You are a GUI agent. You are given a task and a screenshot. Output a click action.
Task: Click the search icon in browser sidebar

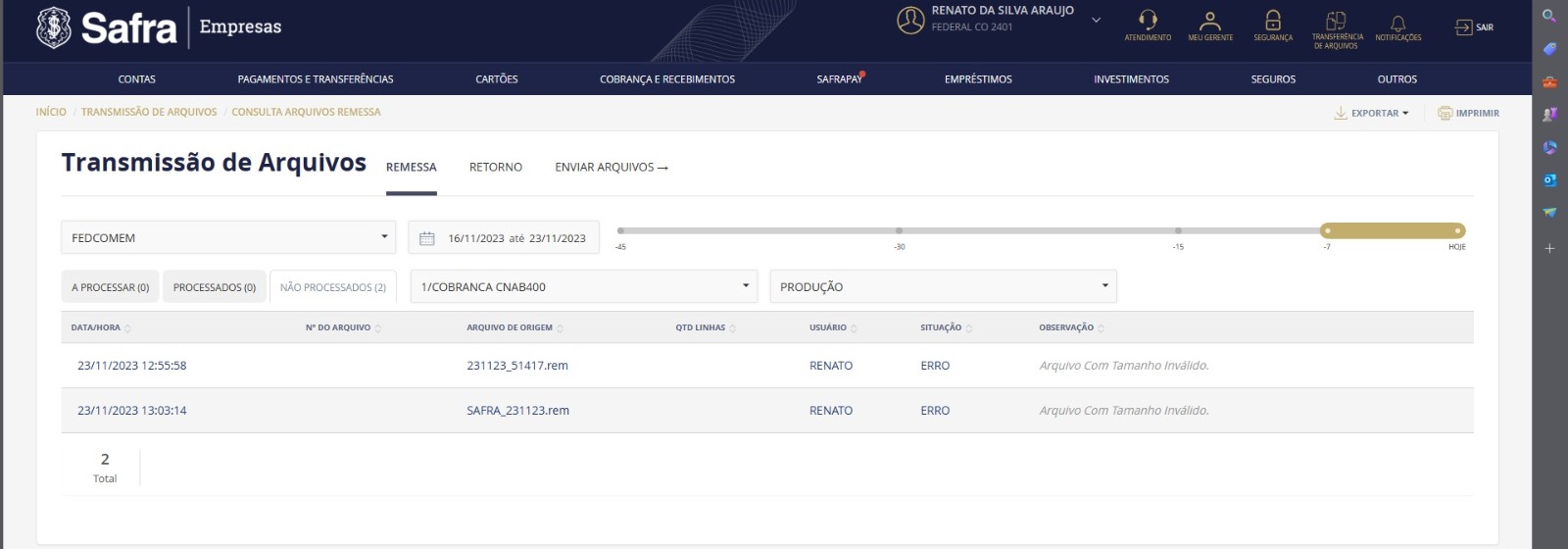[x=1549, y=16]
